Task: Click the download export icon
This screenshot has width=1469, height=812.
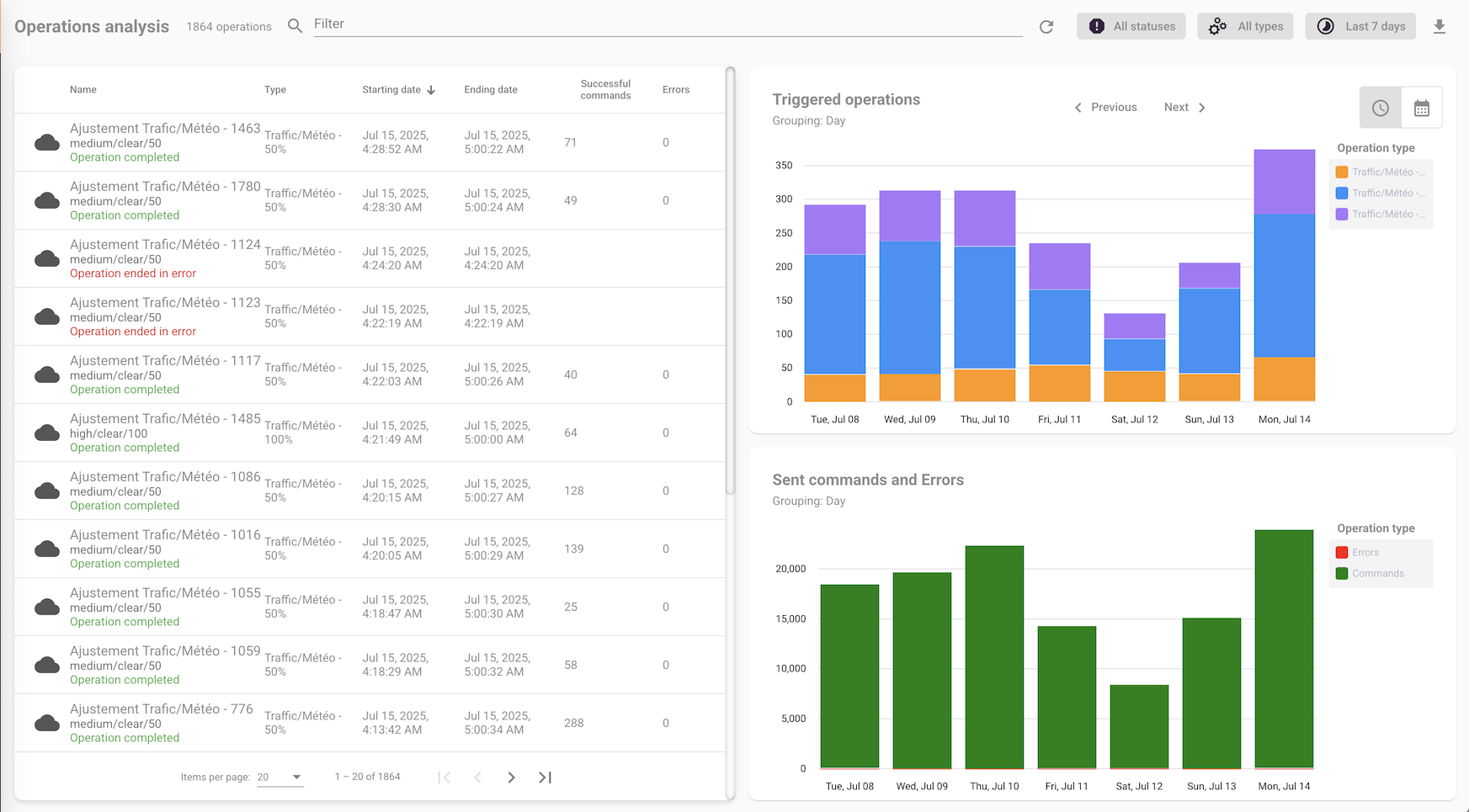Action: [1440, 27]
